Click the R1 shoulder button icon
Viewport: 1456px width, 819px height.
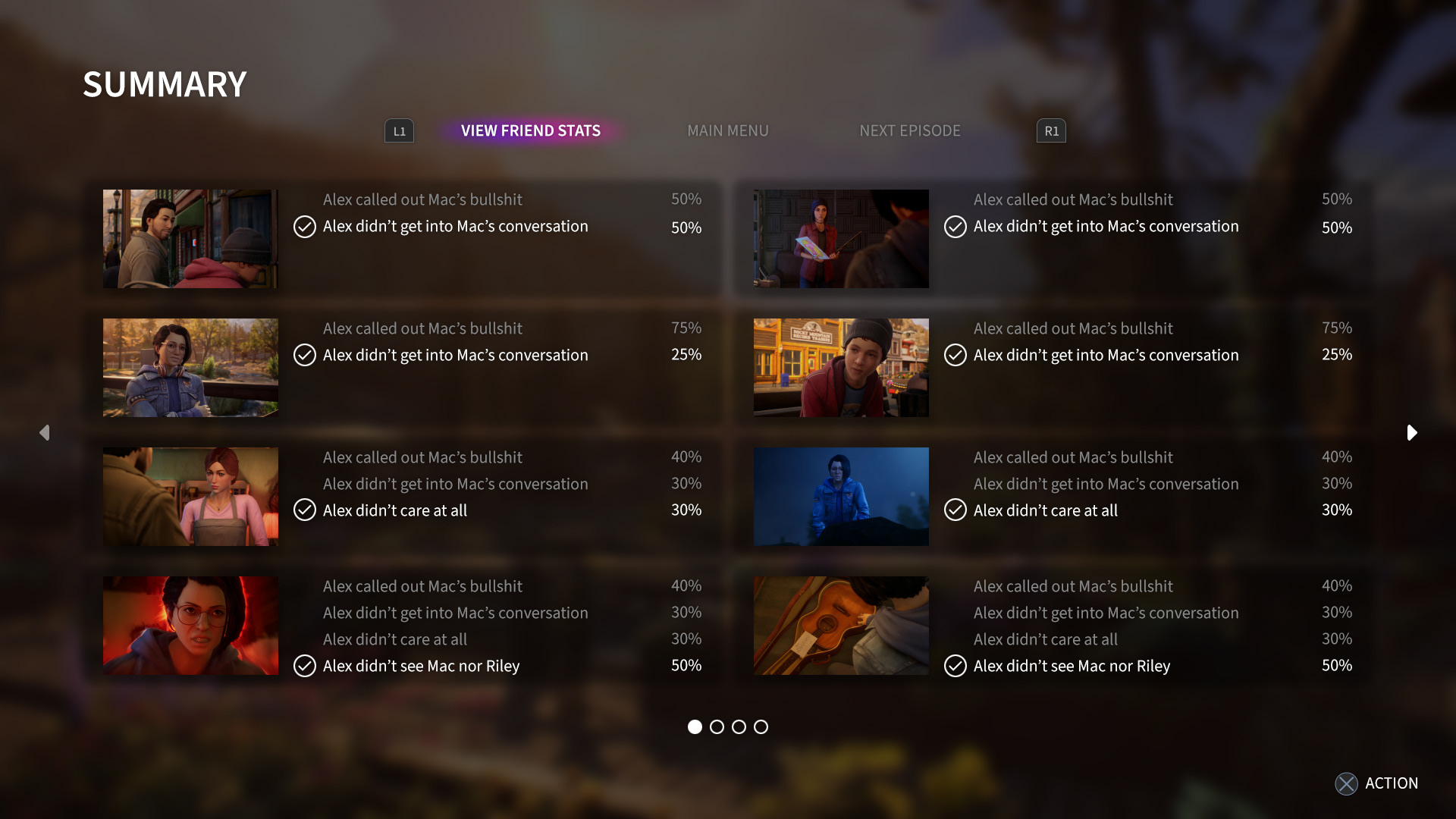pyautogui.click(x=1051, y=130)
